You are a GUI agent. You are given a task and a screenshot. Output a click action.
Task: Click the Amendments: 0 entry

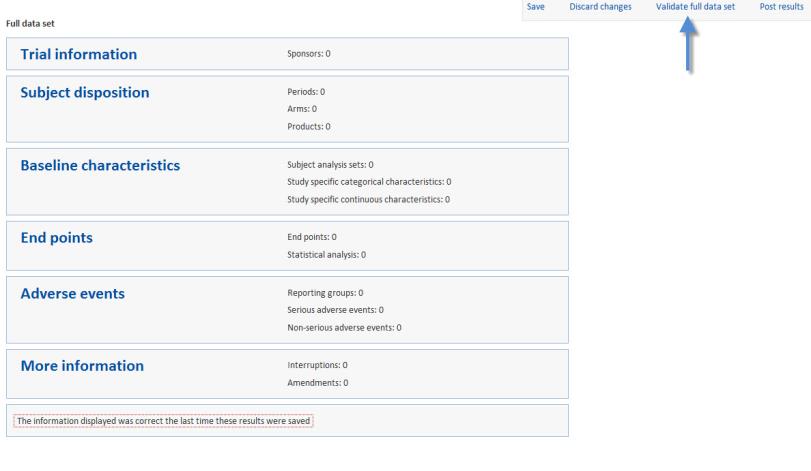click(318, 383)
